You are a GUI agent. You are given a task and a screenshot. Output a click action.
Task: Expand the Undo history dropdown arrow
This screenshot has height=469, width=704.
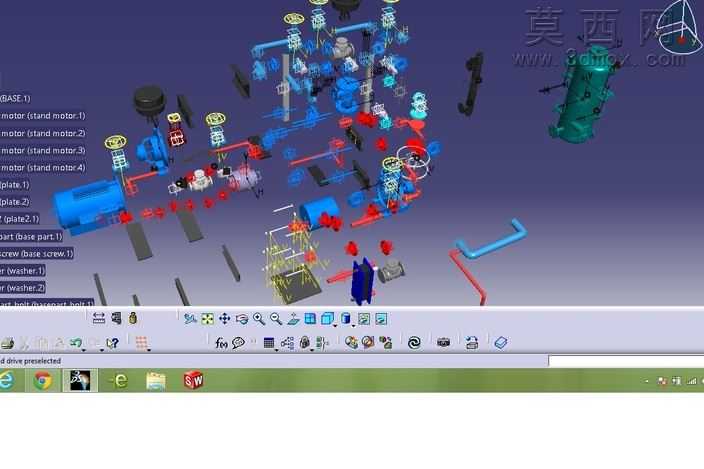[84, 350]
